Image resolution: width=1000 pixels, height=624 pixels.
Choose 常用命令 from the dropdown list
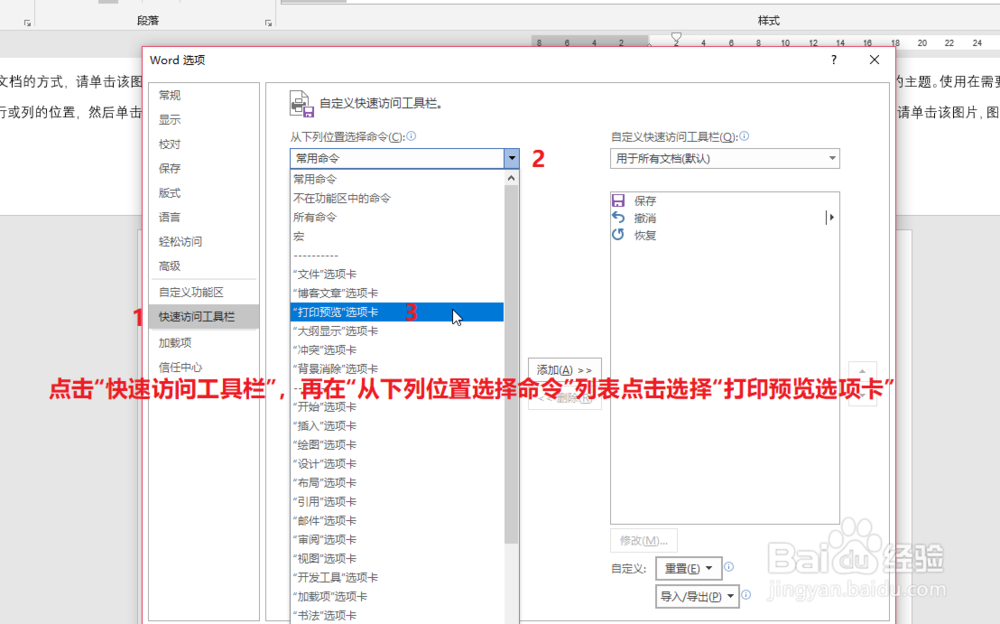(x=397, y=179)
